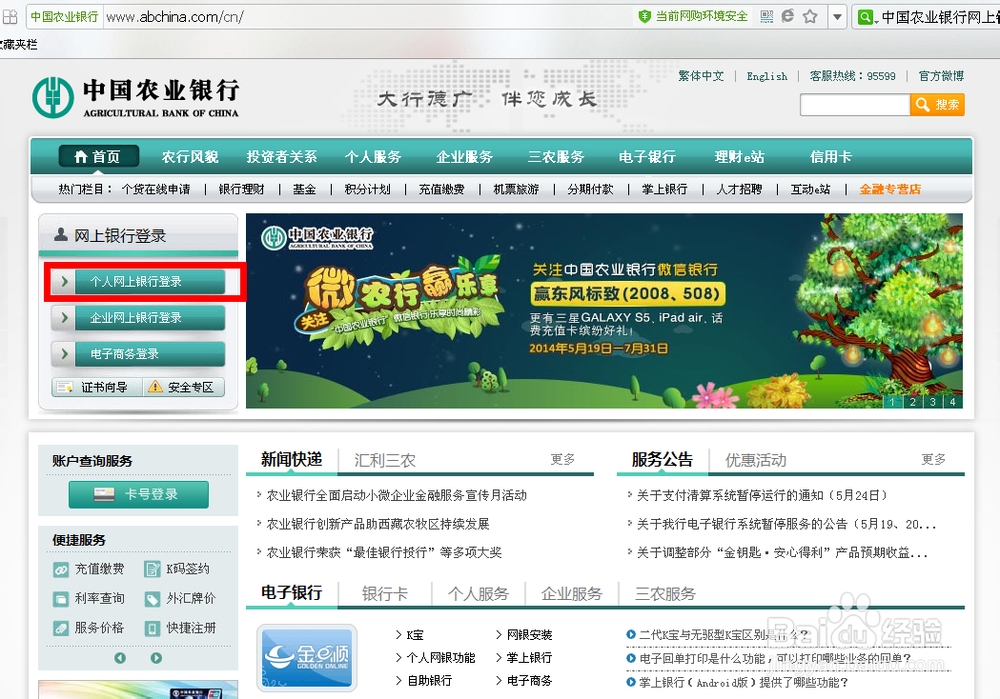Viewport: 1000px width, 699px height.
Task: Open 安全专区 with warning icon
Action: click(x=183, y=387)
